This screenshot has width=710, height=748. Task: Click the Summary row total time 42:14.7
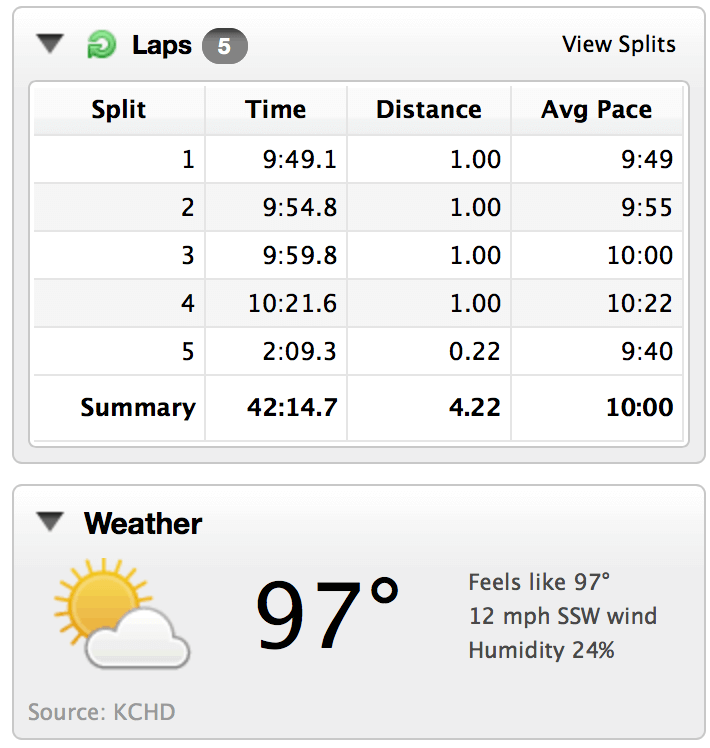(291, 408)
